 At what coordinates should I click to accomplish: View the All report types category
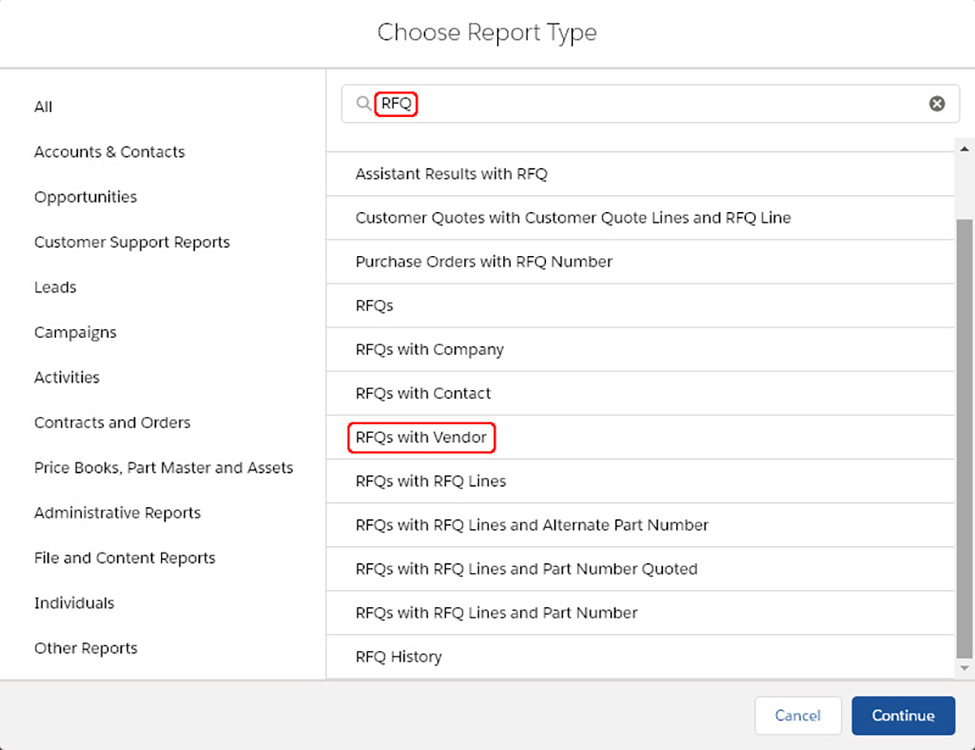coord(43,107)
